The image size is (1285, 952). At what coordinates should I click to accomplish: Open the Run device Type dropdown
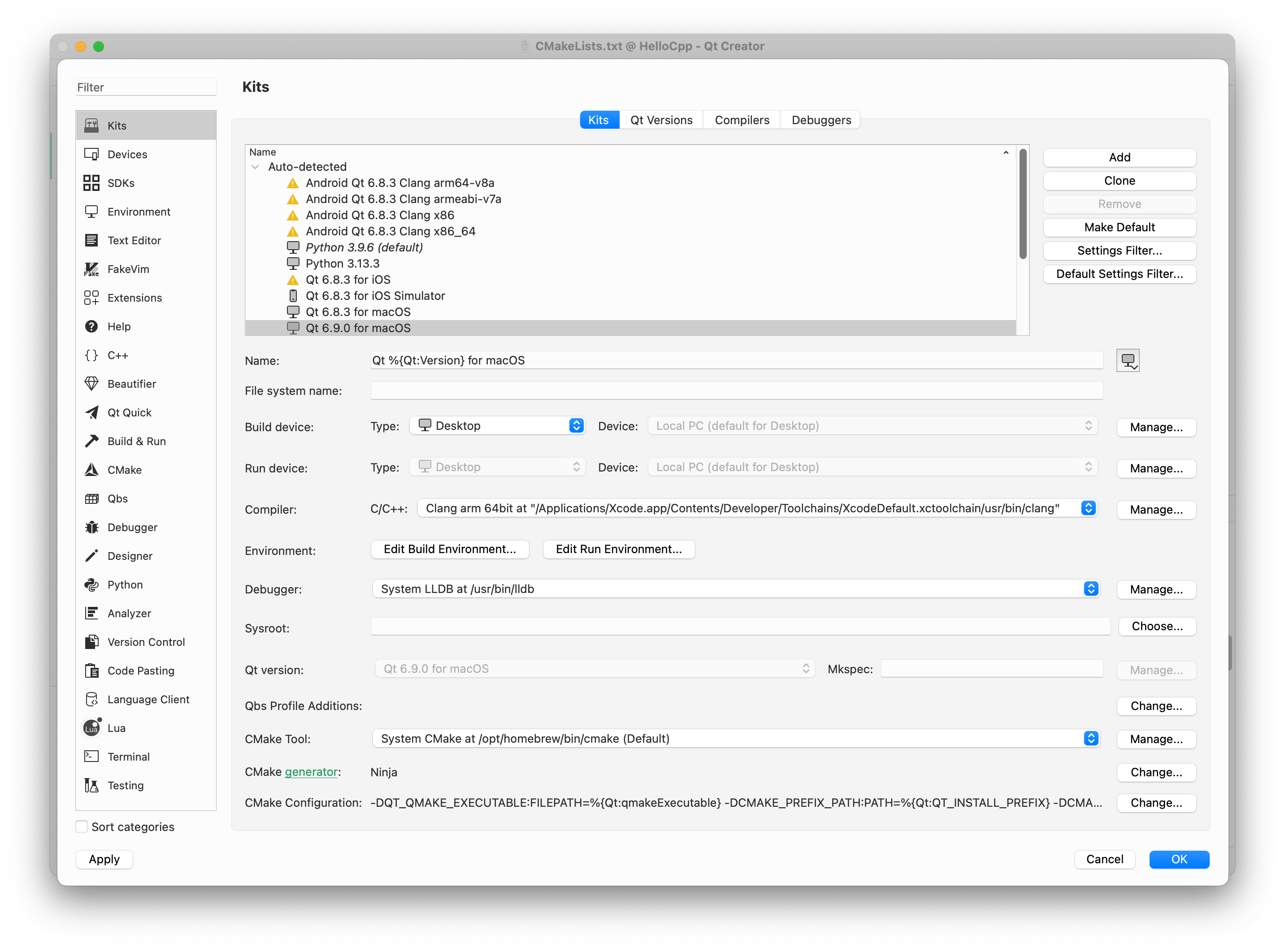(x=498, y=467)
